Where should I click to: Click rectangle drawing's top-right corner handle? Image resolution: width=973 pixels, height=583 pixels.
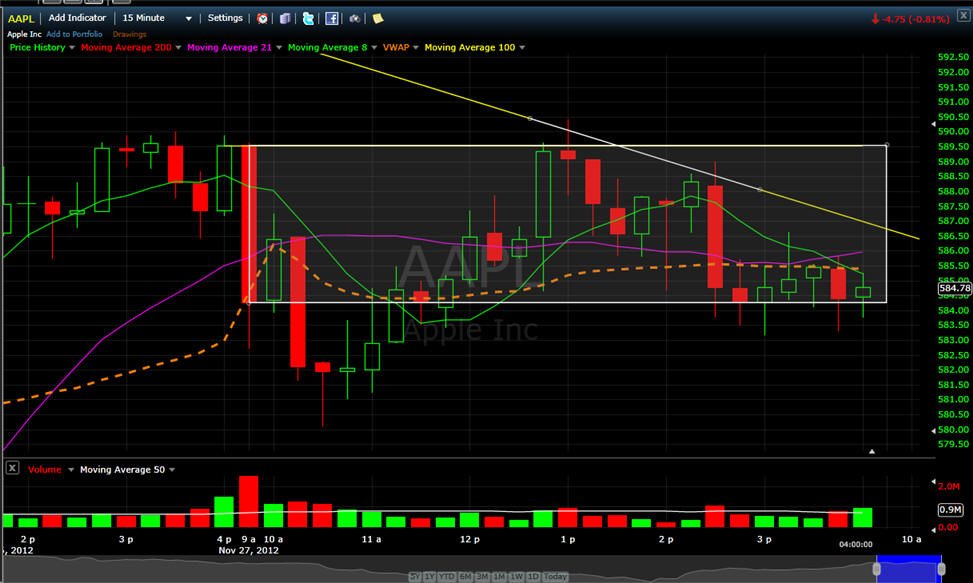tap(887, 145)
